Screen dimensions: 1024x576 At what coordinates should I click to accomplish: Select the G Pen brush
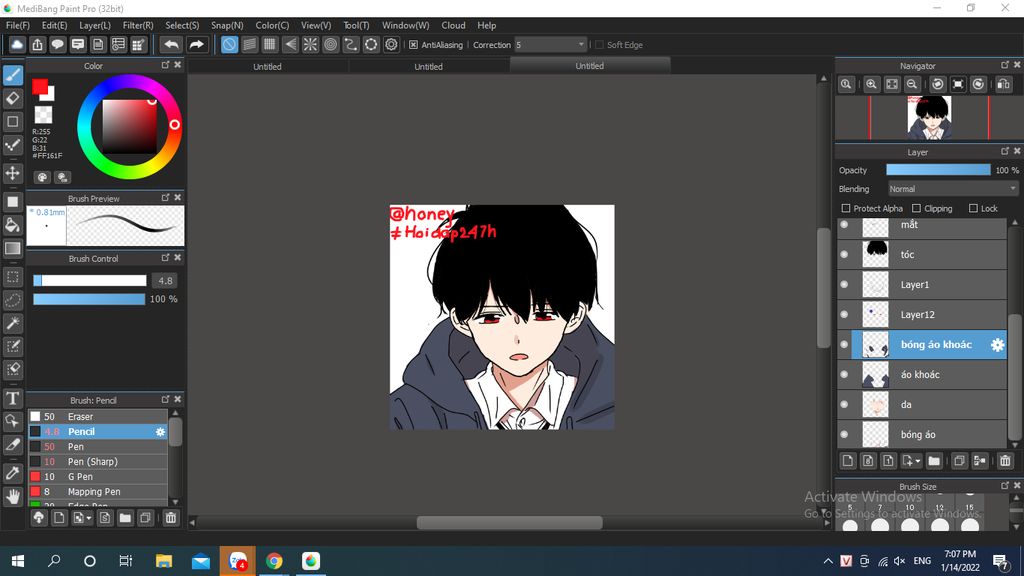[98, 477]
